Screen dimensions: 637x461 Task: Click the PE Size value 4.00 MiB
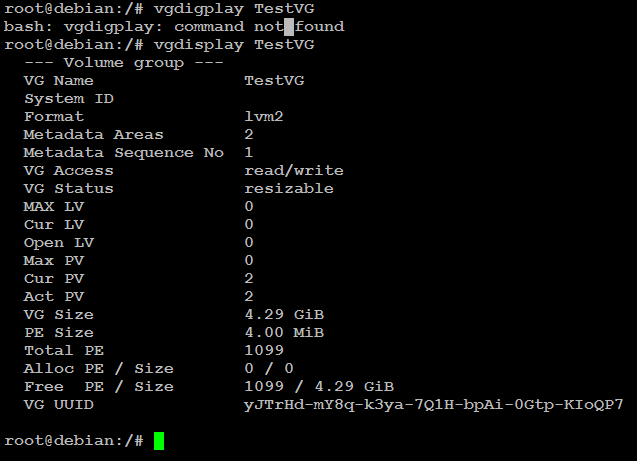pos(284,332)
